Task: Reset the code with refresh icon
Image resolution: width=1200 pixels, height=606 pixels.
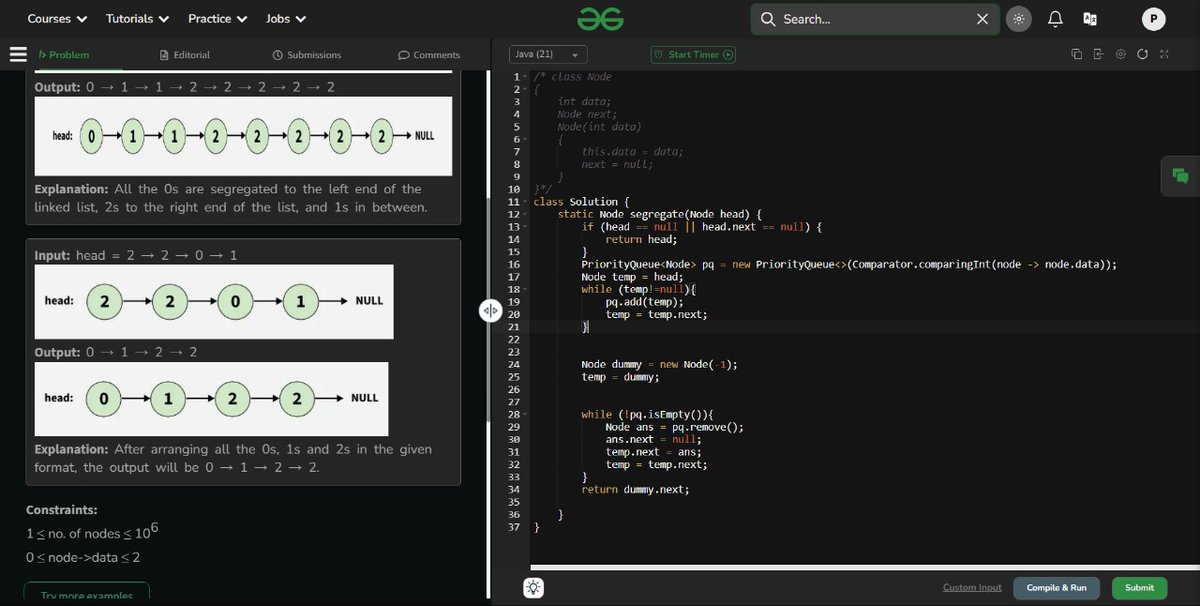Action: (x=1142, y=54)
